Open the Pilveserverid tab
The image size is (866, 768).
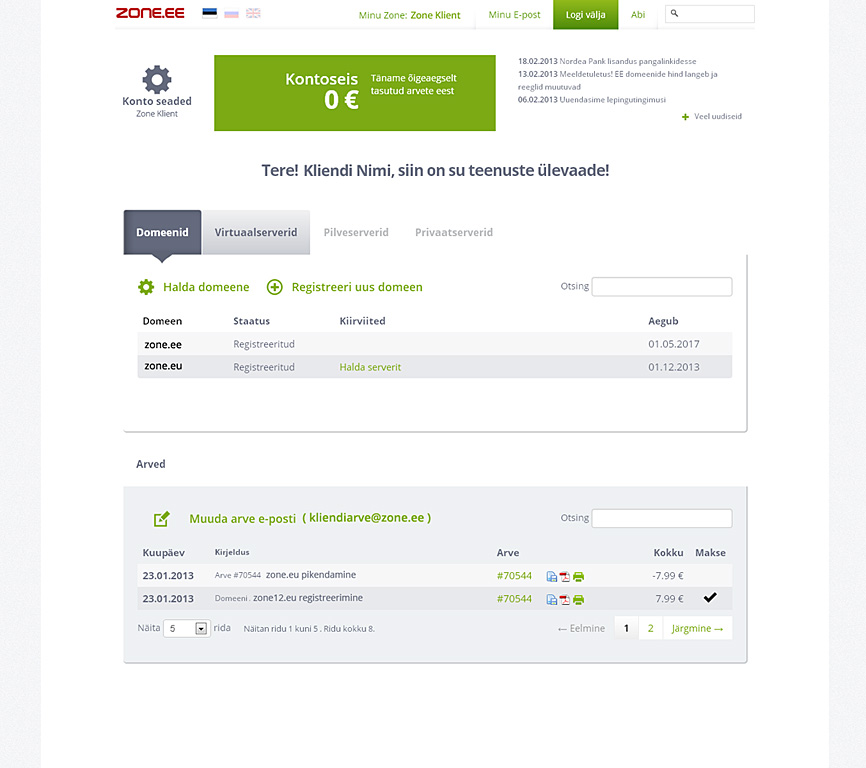point(356,232)
